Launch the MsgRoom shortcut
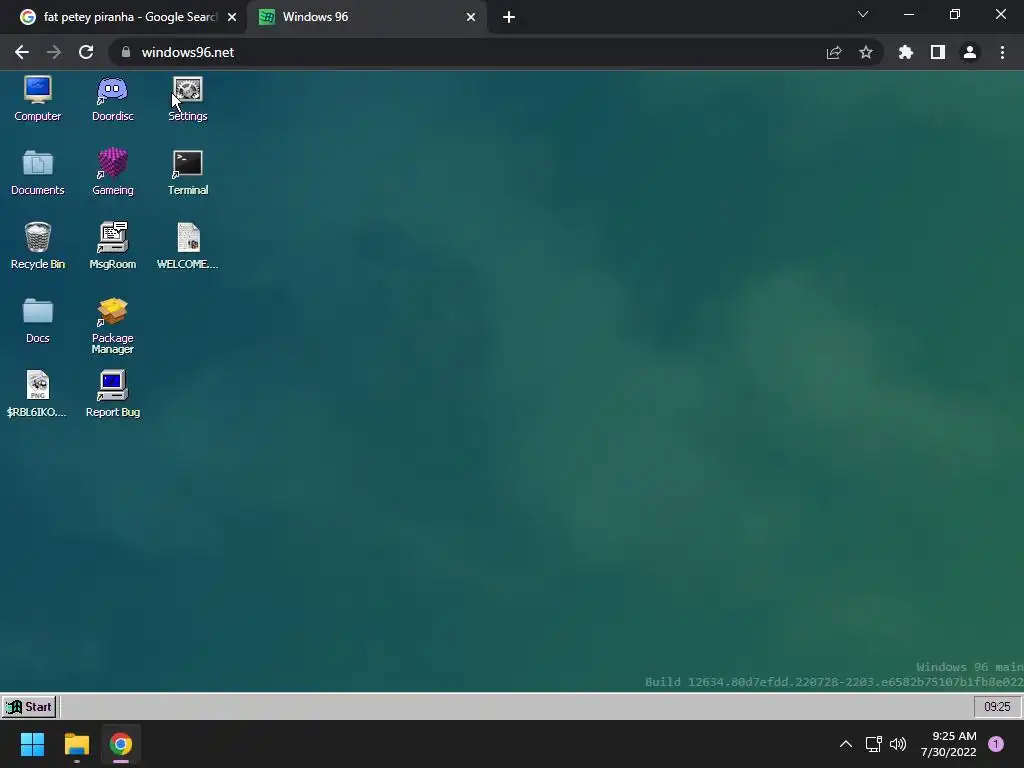1024x768 pixels. pyautogui.click(x=112, y=246)
